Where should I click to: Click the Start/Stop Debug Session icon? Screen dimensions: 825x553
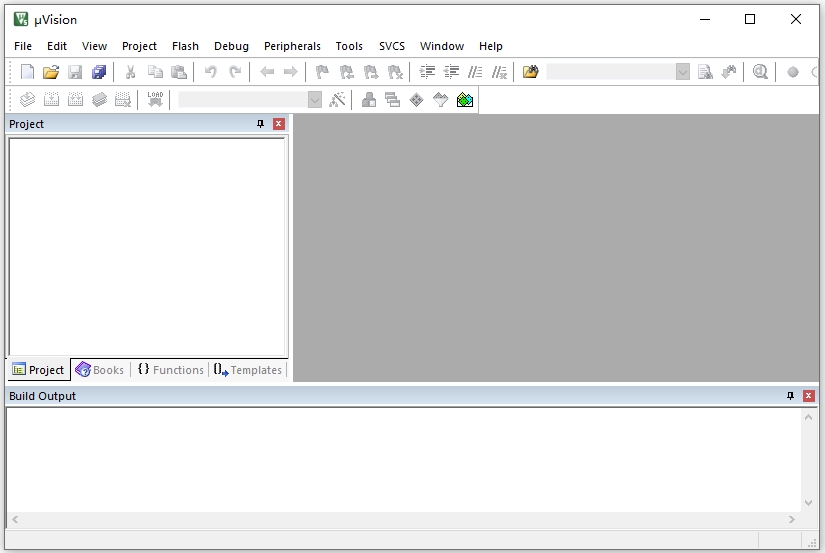click(x=760, y=72)
